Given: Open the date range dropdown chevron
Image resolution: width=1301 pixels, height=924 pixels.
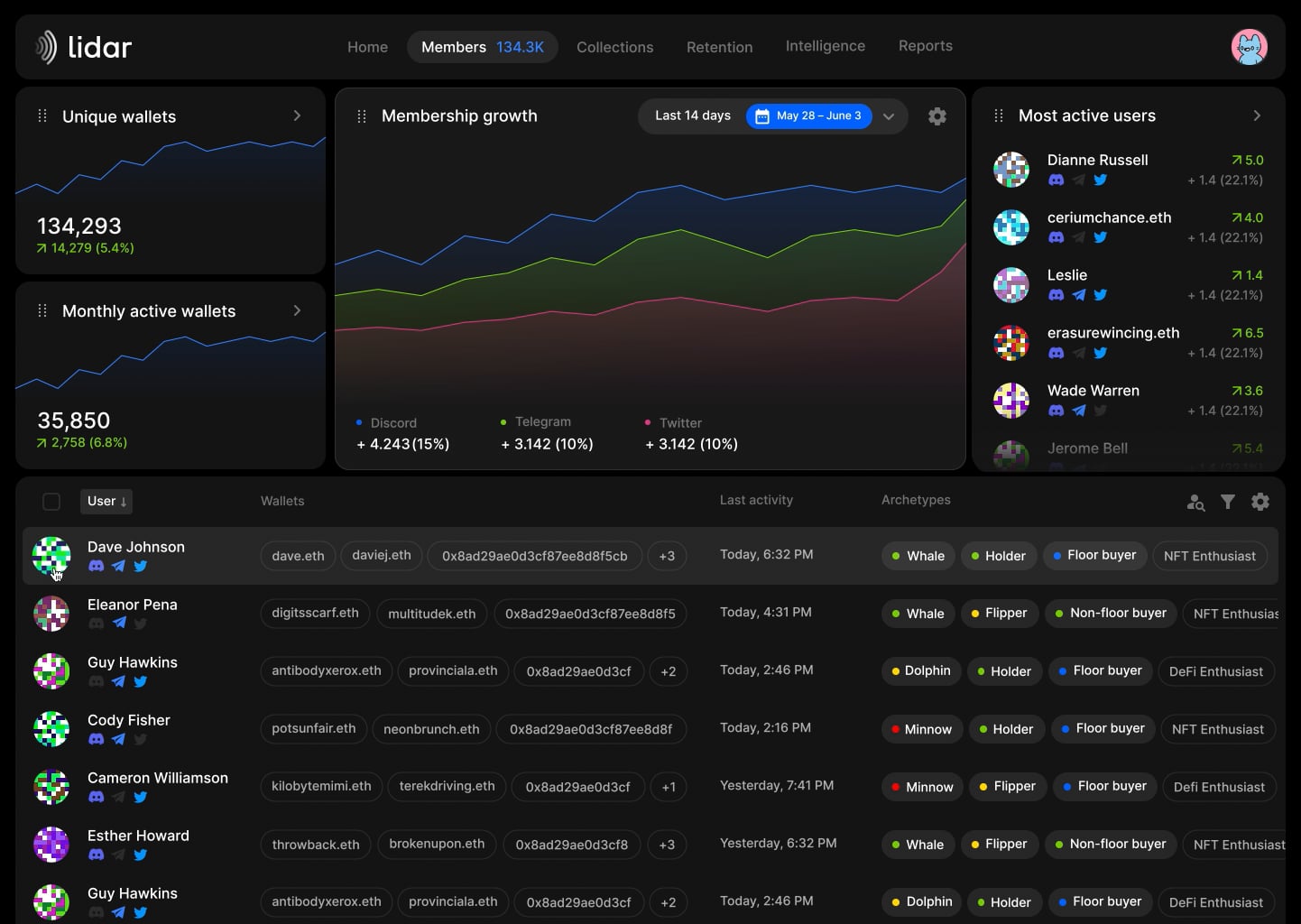Looking at the screenshot, I should pyautogui.click(x=889, y=116).
